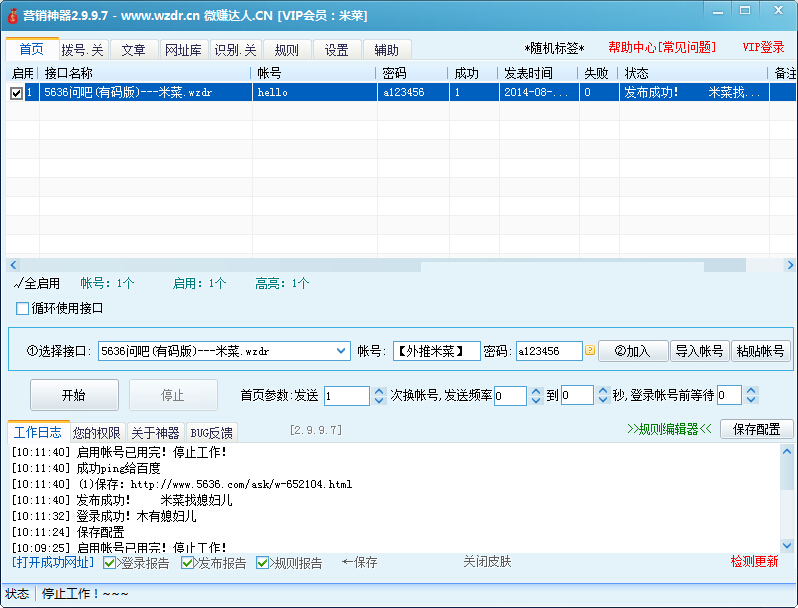Viewport: 798px width, 608px height.
Task: Toggle the 登录报告 checkbox
Action: [110, 563]
